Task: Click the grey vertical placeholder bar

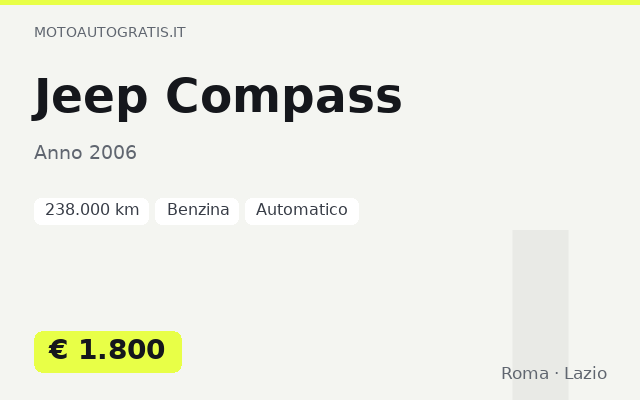Action: tap(540, 315)
